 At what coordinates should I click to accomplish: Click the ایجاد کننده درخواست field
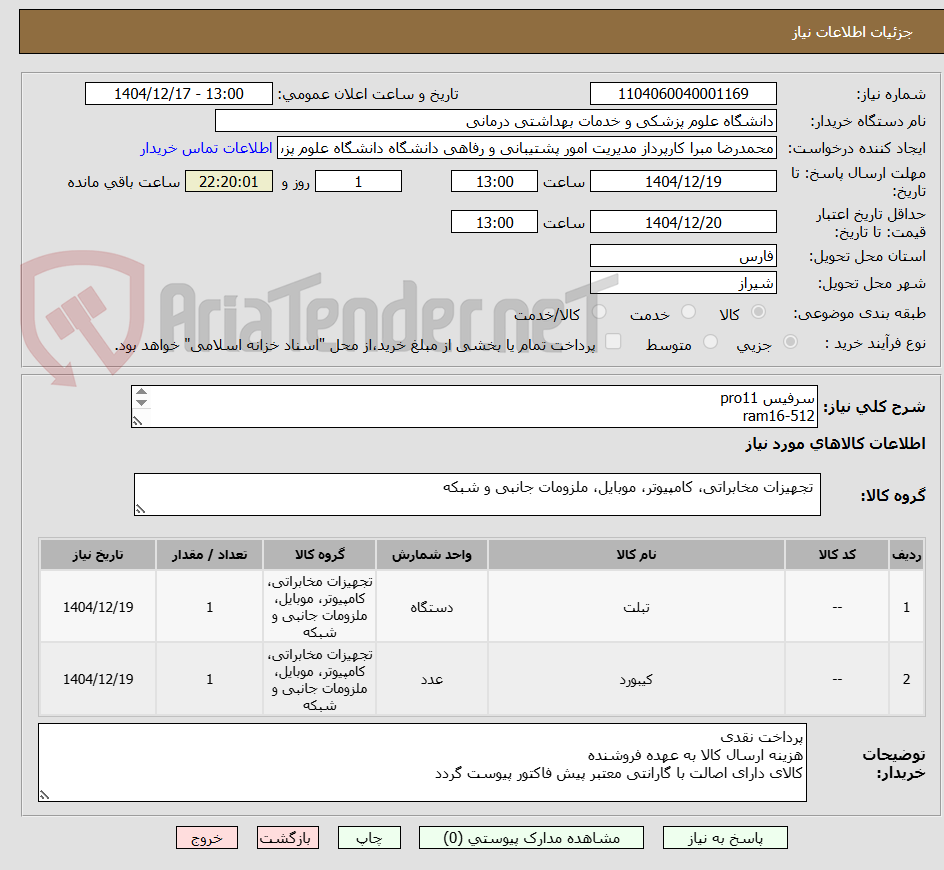[527, 148]
